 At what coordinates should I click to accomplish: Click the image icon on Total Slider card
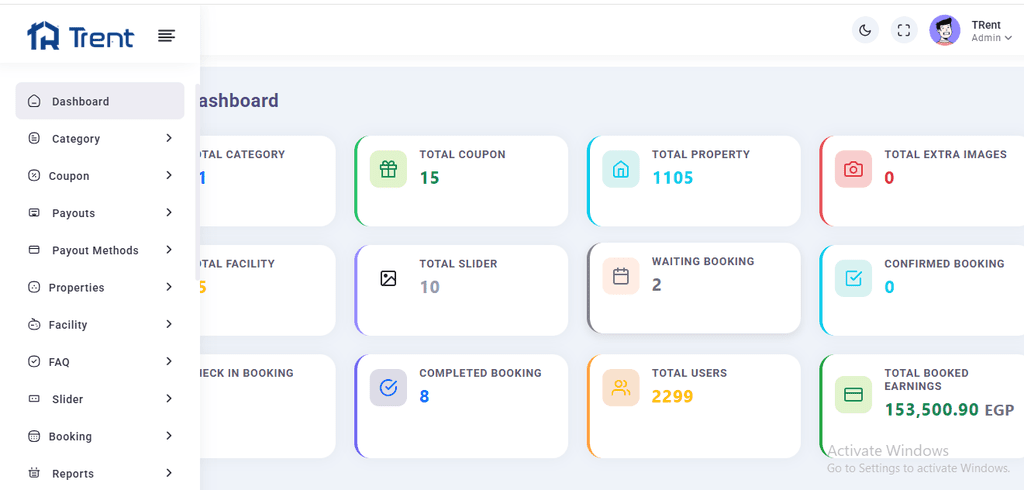[x=388, y=278]
